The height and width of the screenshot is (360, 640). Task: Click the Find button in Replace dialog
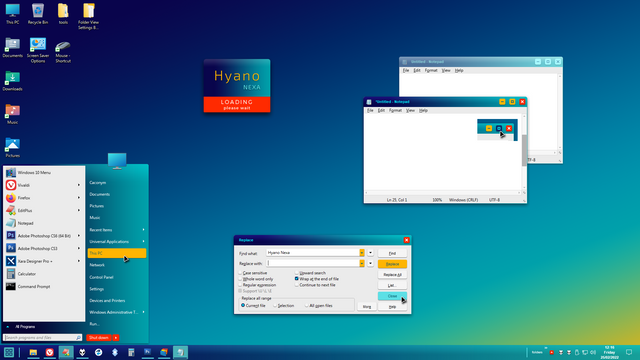pyautogui.click(x=392, y=253)
